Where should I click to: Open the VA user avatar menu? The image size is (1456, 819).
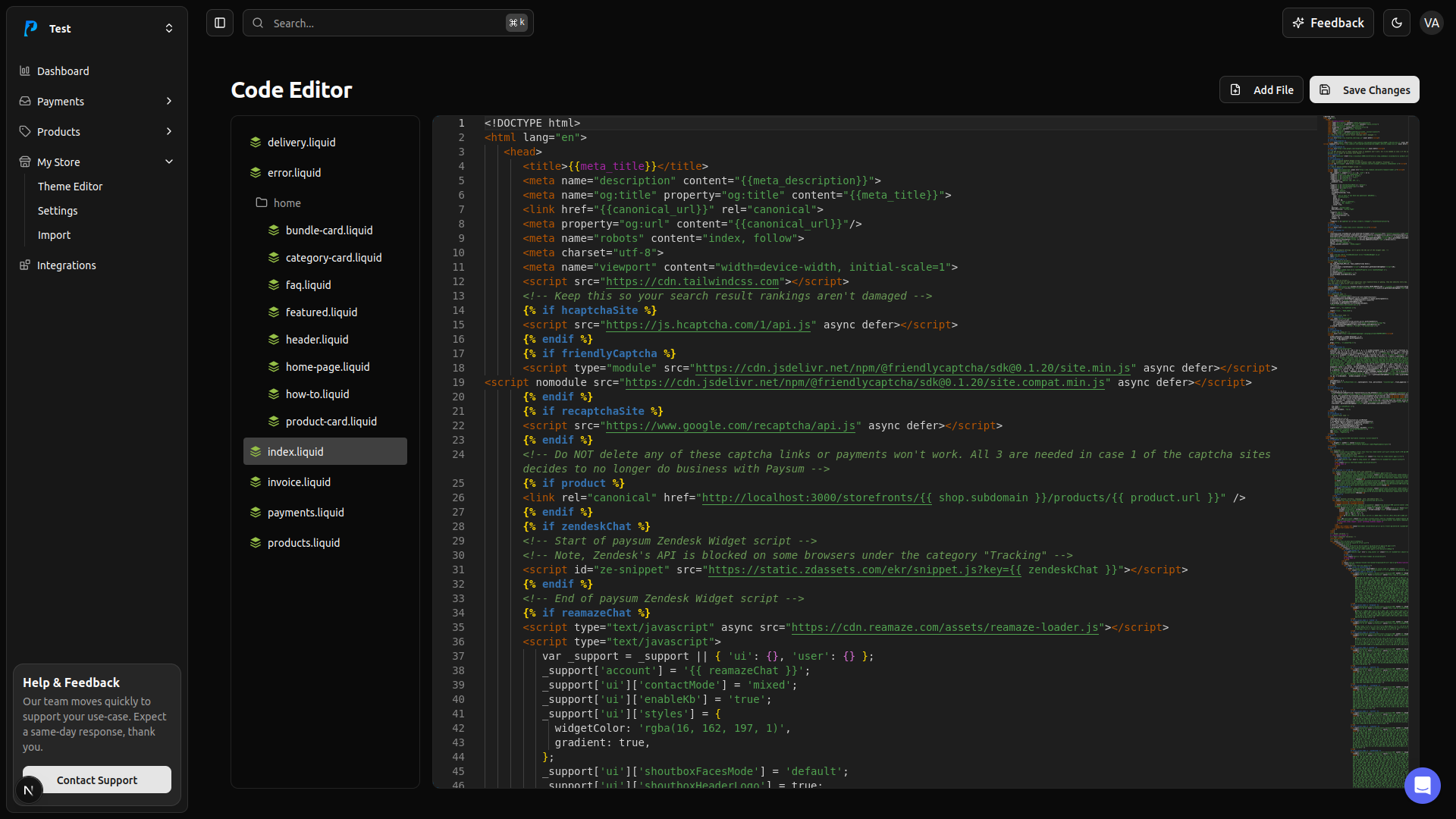pos(1432,23)
